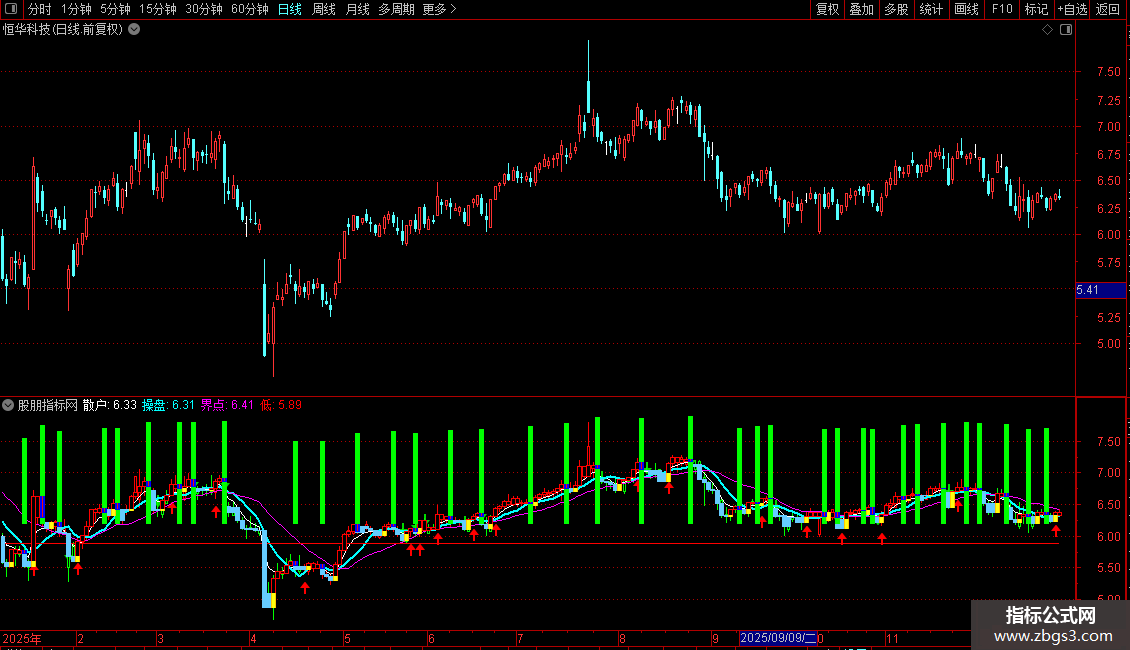The image size is (1130, 650).
Task: Click the 叠加 overlay button
Action: [861, 9]
